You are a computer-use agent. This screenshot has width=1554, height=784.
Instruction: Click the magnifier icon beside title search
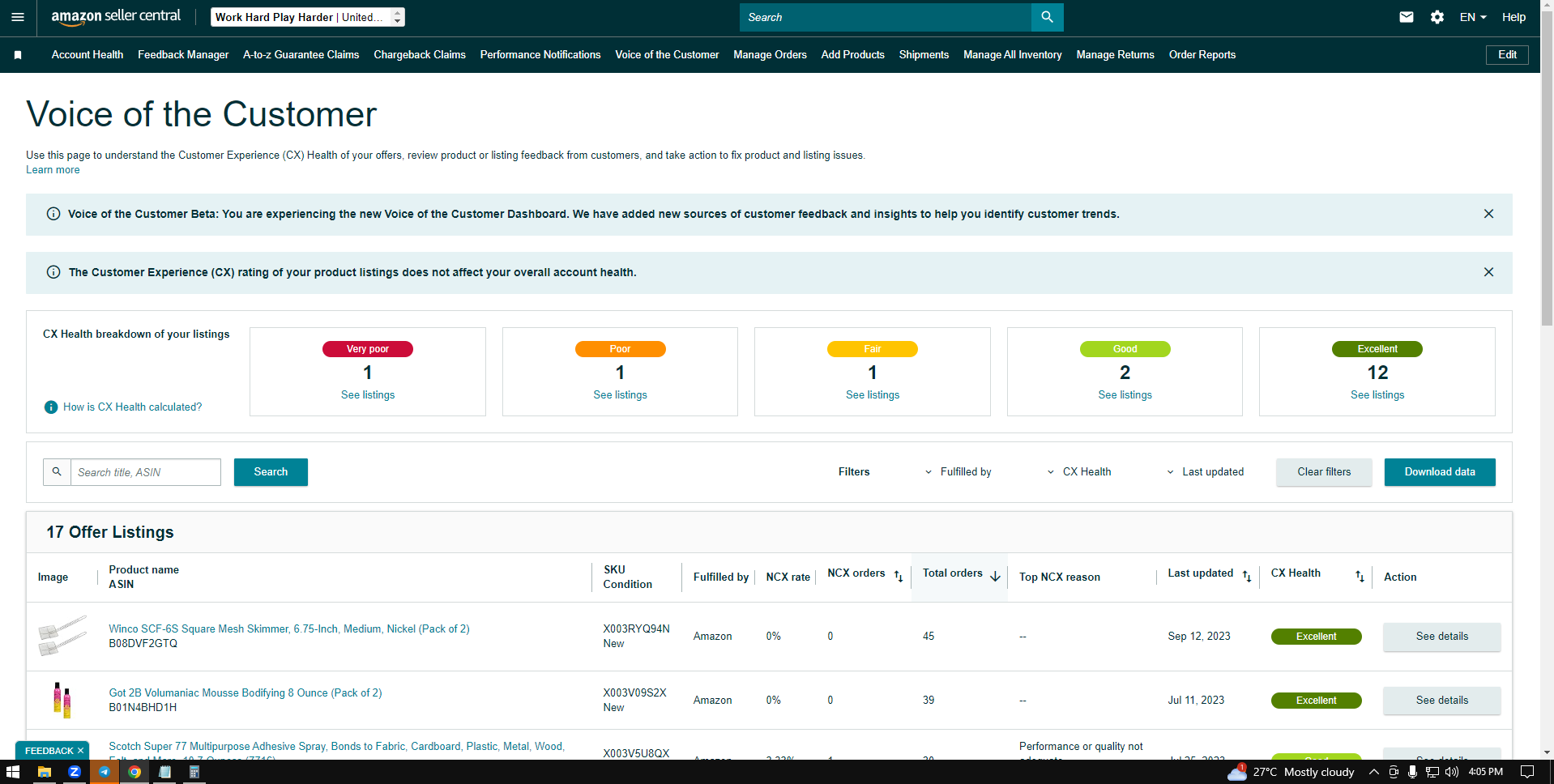pos(57,472)
